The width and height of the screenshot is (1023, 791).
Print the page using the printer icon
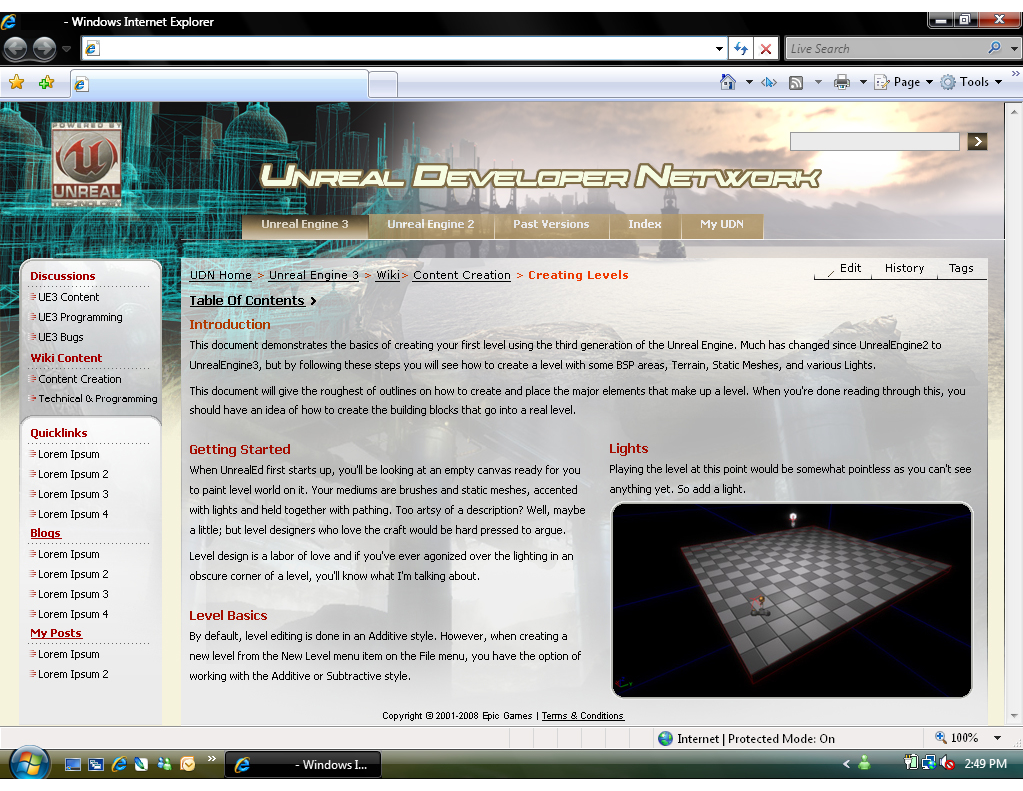pos(842,82)
